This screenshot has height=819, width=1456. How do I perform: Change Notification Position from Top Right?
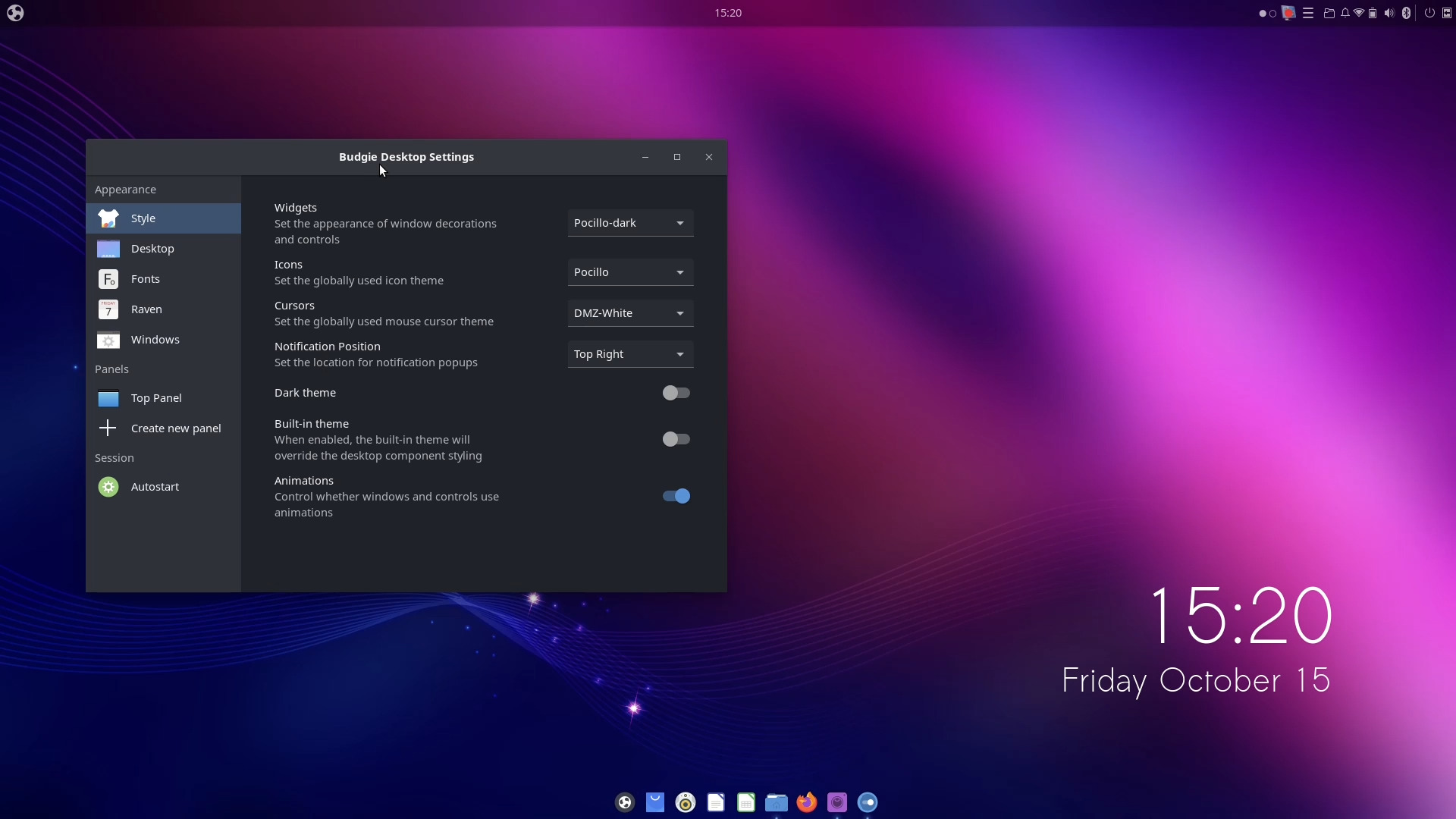pos(630,353)
